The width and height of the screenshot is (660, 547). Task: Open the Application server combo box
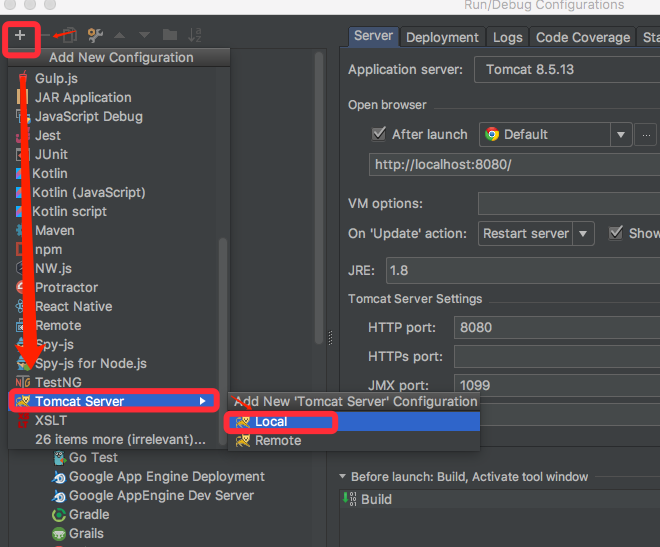coord(567,69)
